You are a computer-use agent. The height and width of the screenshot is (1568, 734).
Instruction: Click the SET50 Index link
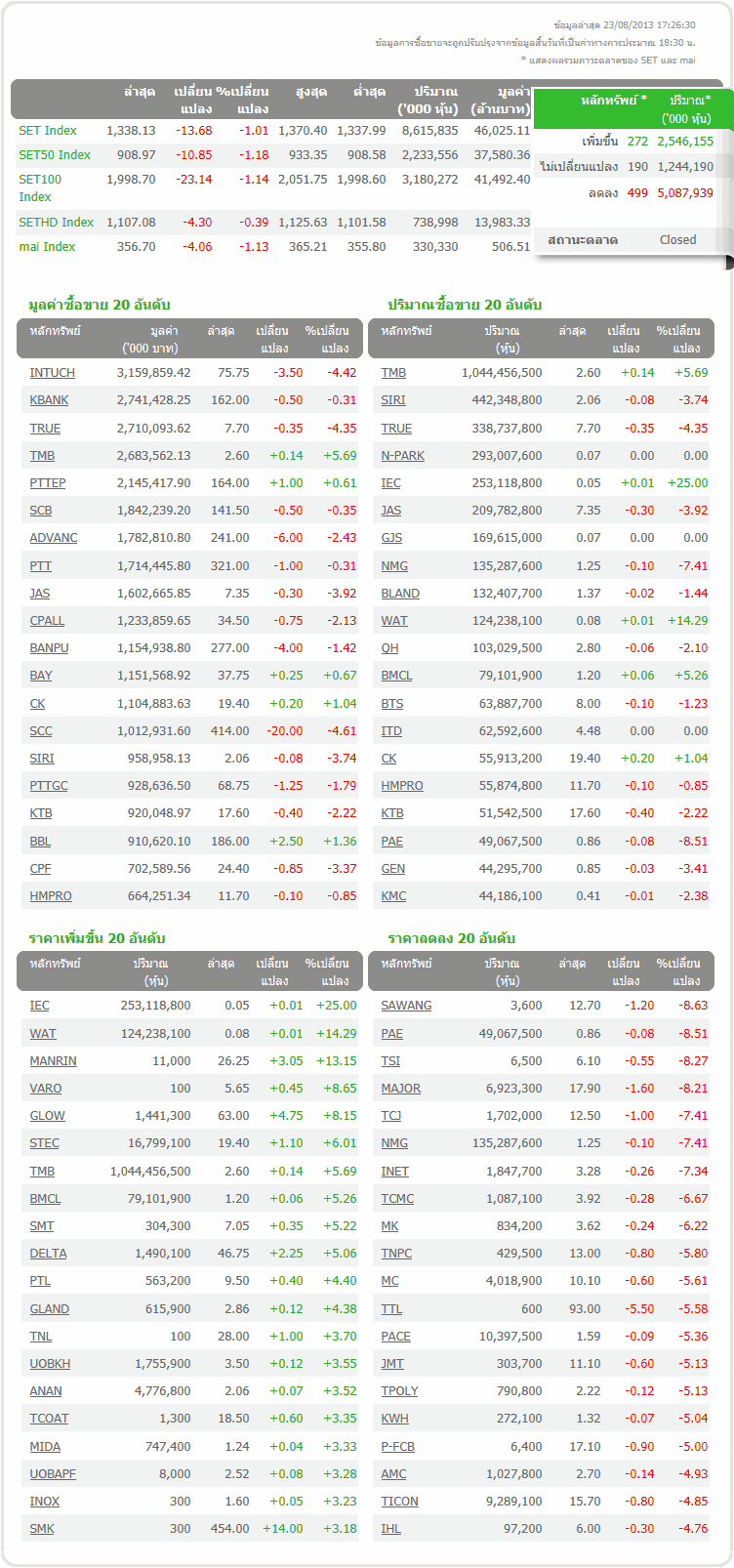coord(55,155)
